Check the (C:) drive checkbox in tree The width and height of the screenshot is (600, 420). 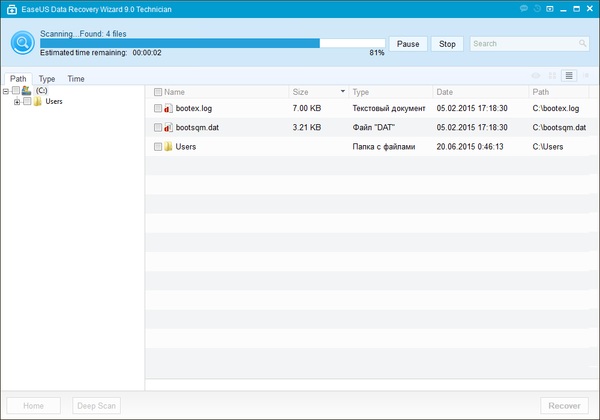pyautogui.click(x=16, y=90)
